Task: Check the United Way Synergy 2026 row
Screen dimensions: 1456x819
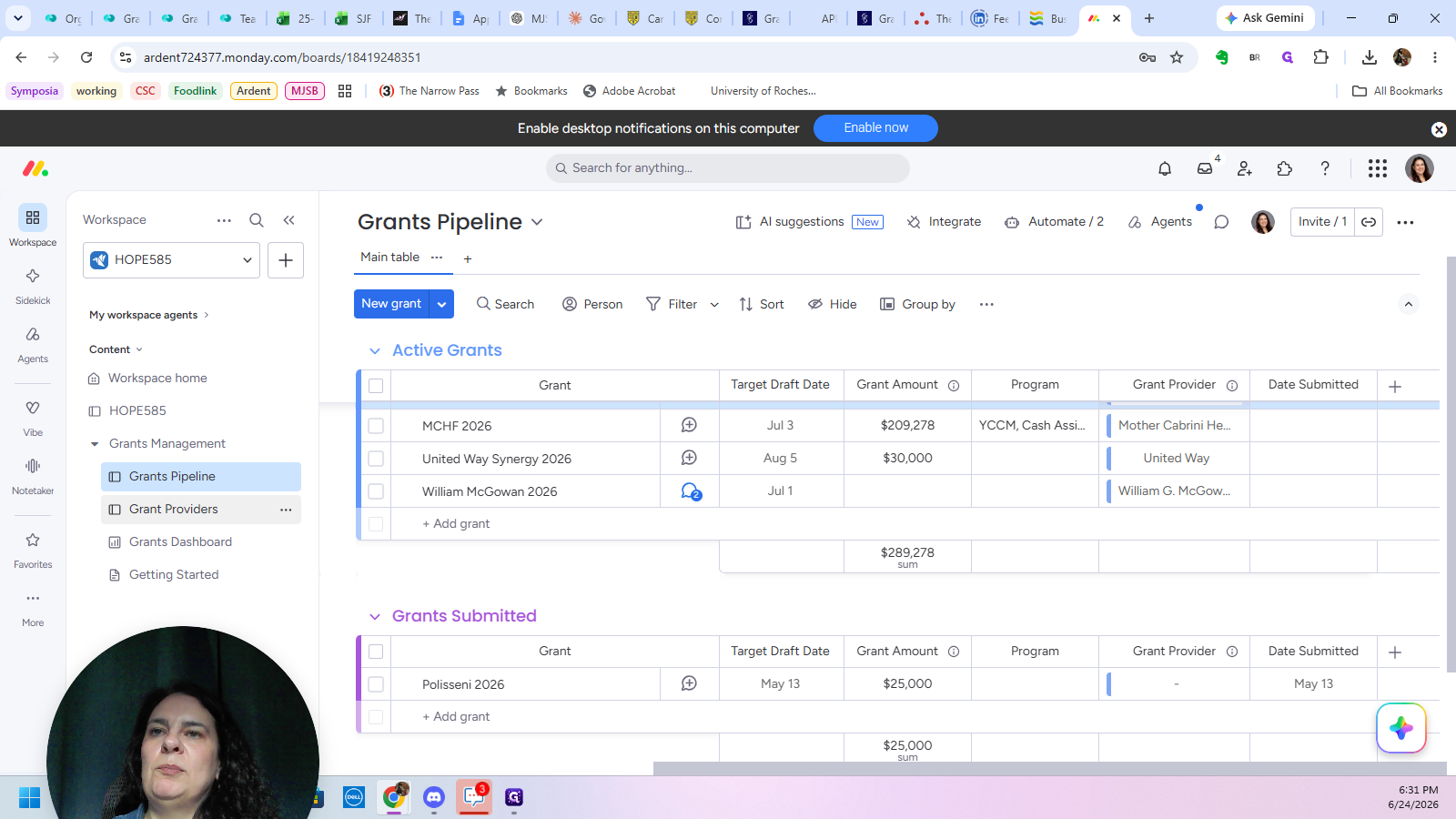Action: (376, 459)
